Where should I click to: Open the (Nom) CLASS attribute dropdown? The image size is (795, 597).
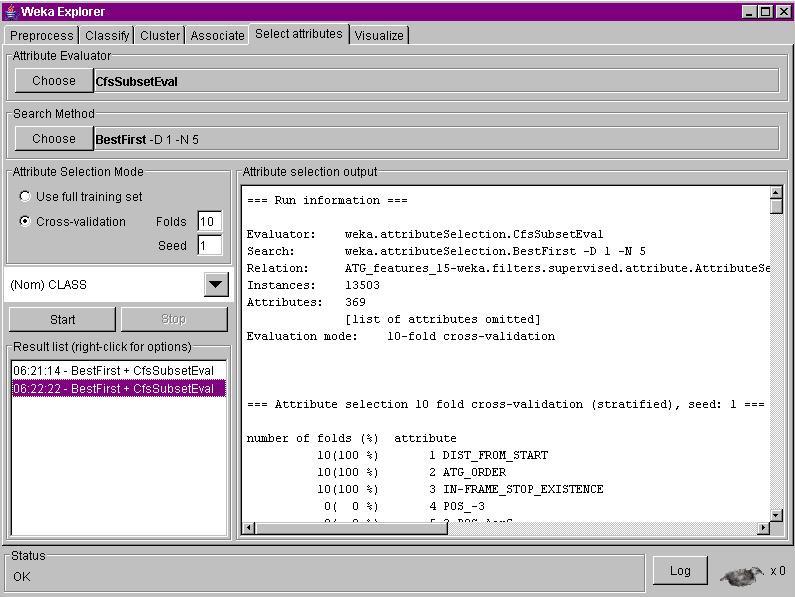tap(216, 284)
